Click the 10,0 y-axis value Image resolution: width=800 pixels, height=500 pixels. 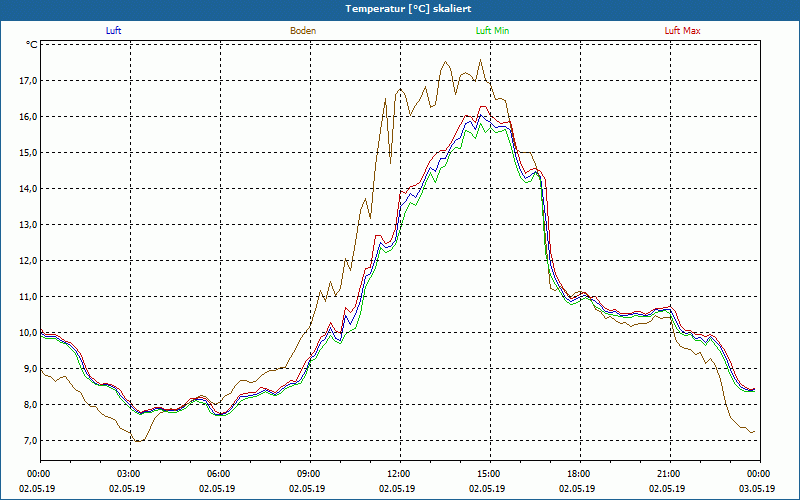tap(29, 333)
